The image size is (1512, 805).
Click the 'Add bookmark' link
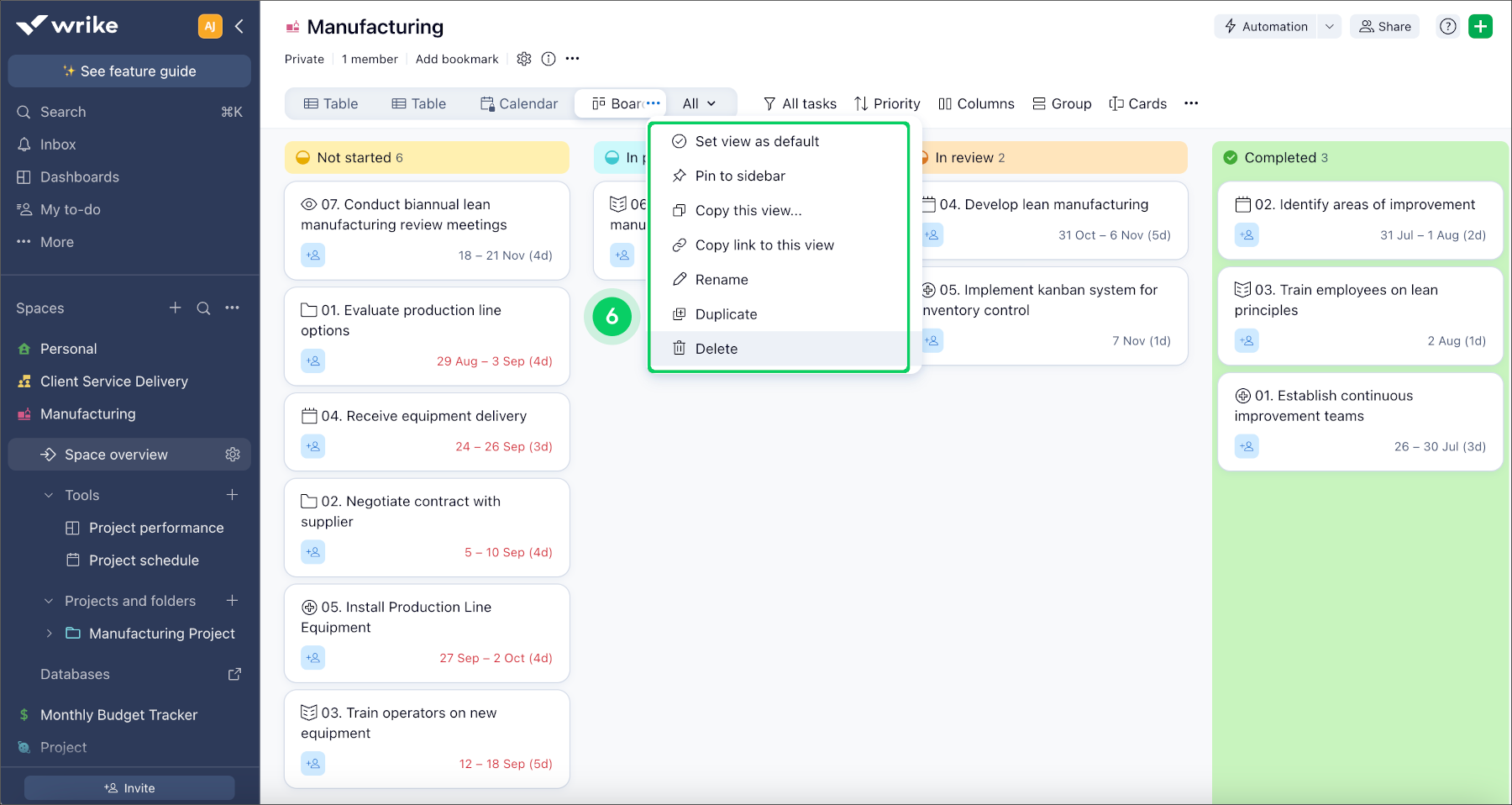(x=457, y=59)
